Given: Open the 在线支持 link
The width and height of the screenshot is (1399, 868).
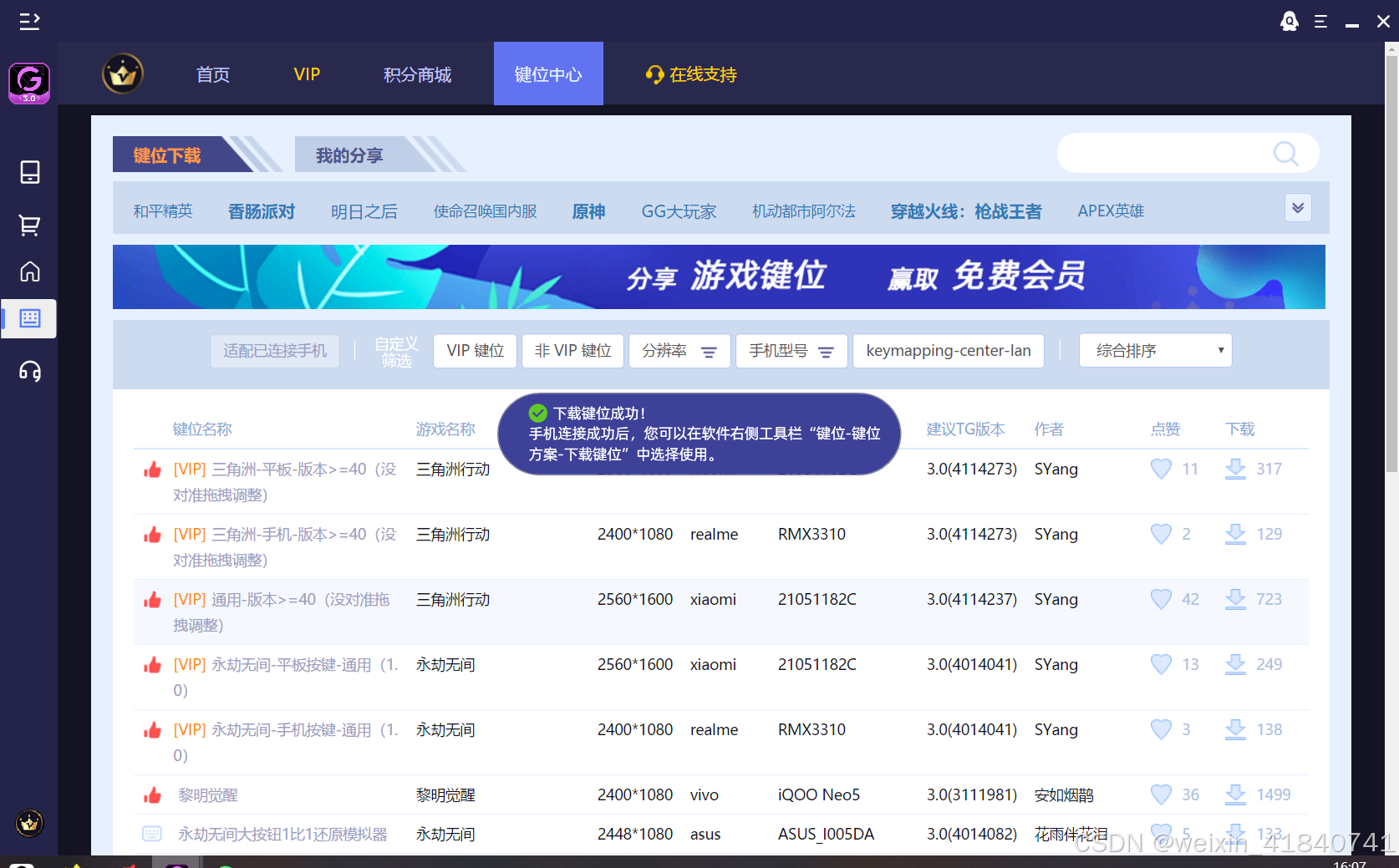Looking at the screenshot, I should coord(691,74).
